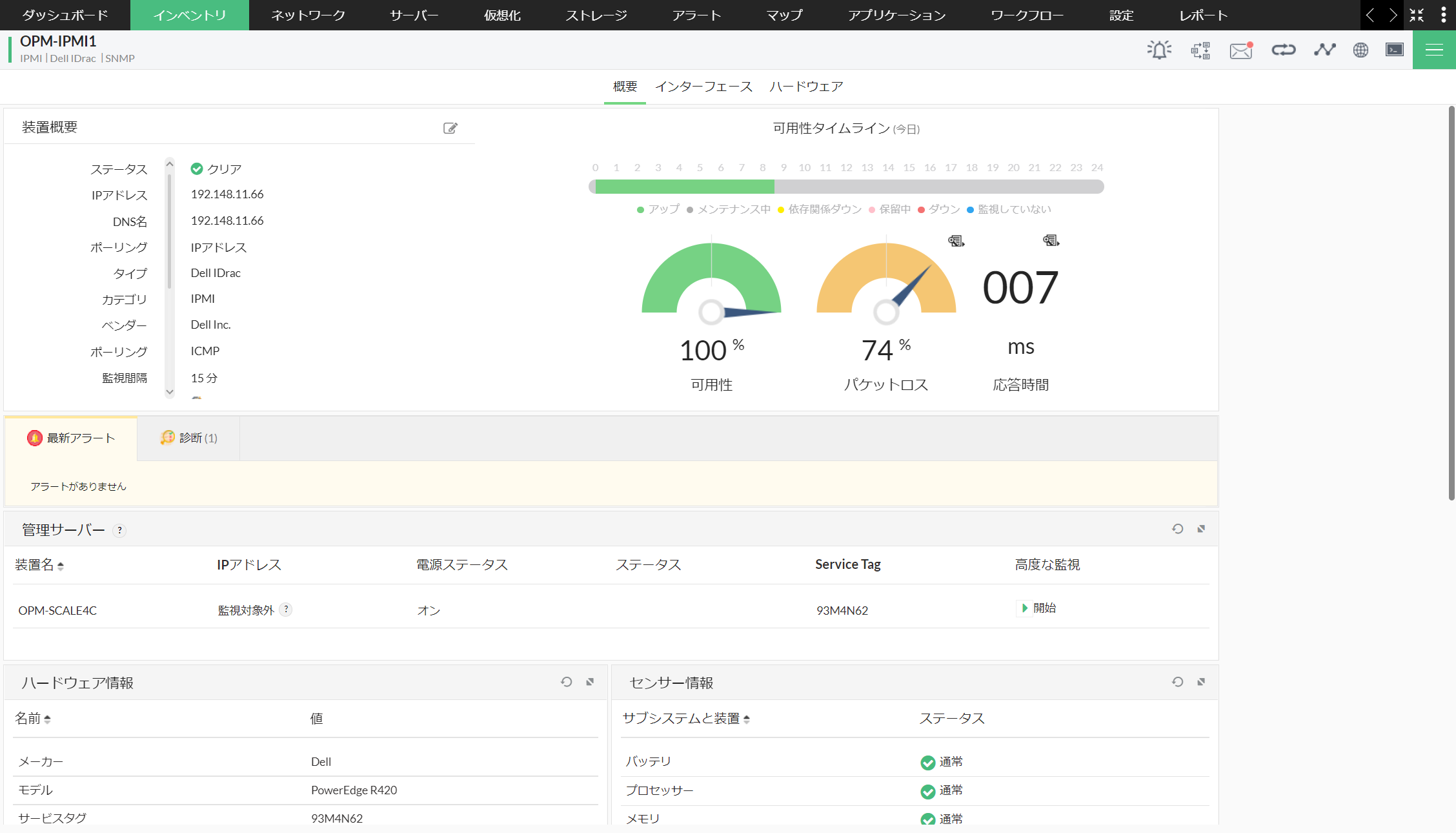Expand the 名前 sort arrows in ハードウェア情報
Viewport: 1456px width, 833px height.
[49, 719]
